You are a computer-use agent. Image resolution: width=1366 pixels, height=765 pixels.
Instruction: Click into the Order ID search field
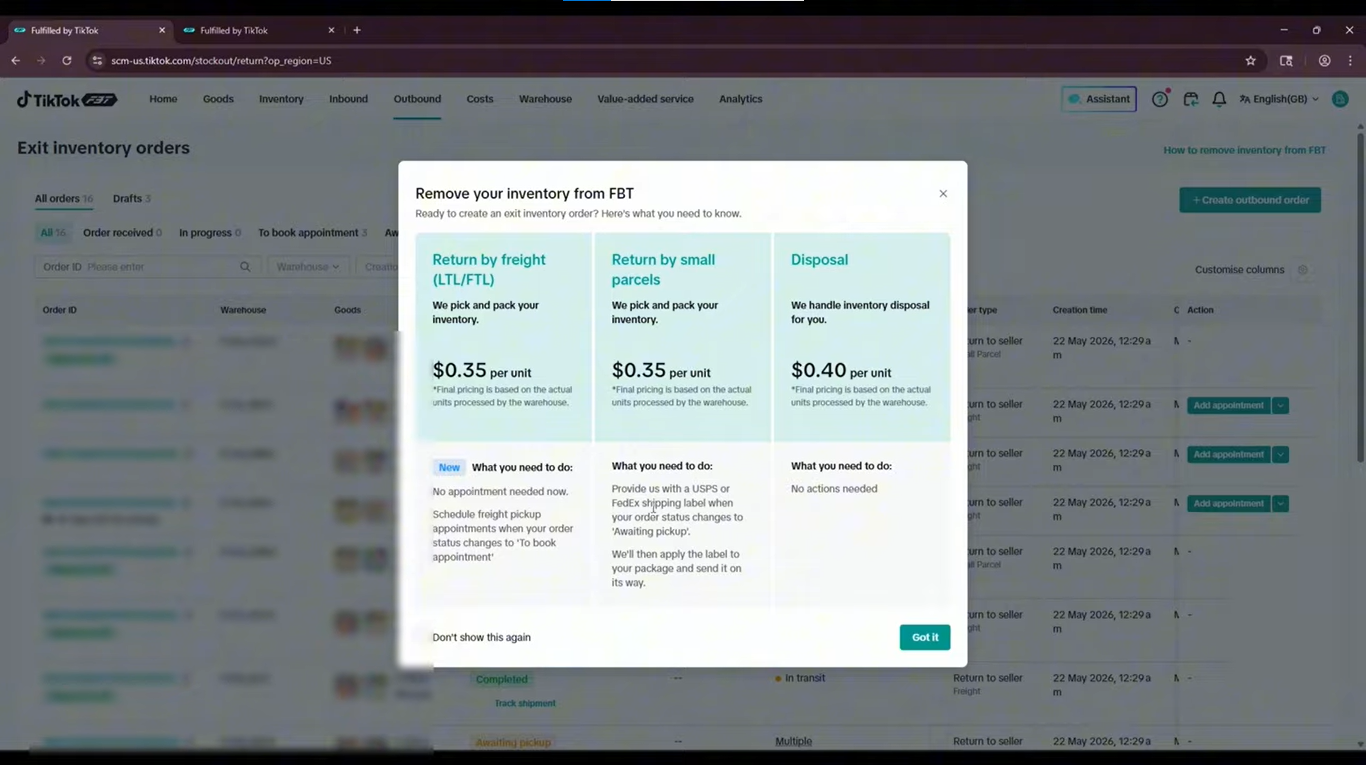pos(148,267)
